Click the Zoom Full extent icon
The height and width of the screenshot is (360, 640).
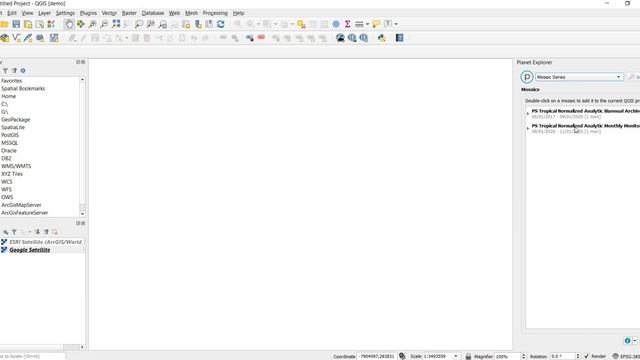point(116,24)
